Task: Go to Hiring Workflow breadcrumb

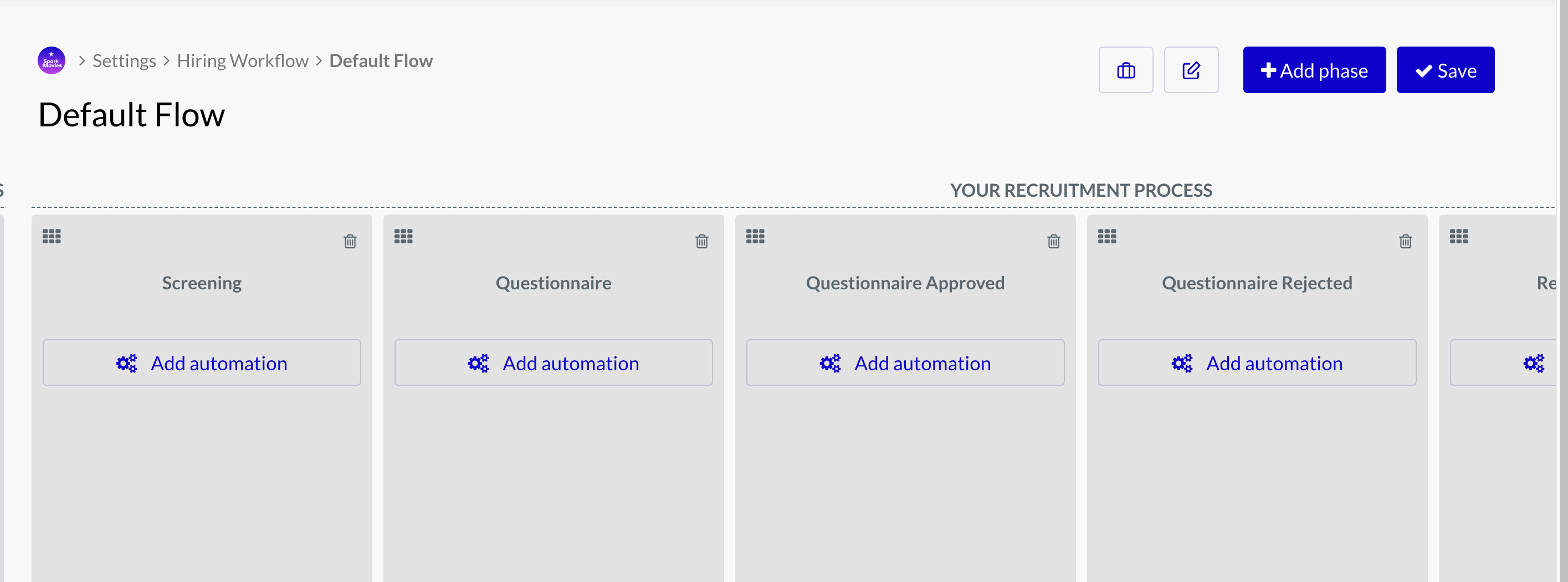Action: click(x=242, y=61)
